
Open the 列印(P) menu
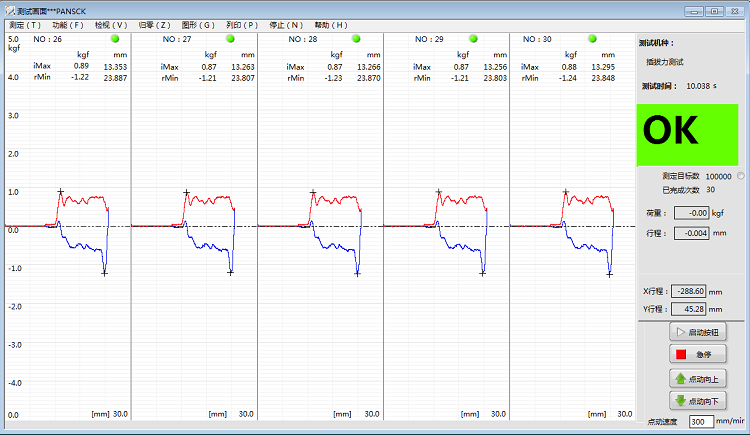click(x=242, y=24)
